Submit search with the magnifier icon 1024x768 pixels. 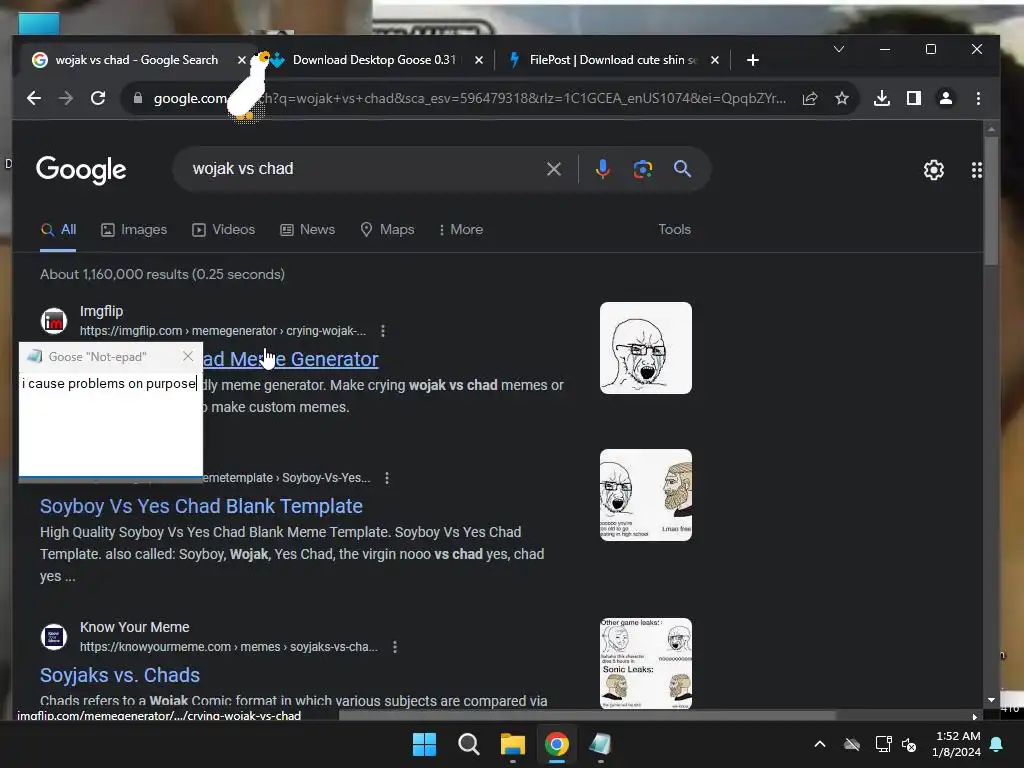pyautogui.click(x=682, y=169)
